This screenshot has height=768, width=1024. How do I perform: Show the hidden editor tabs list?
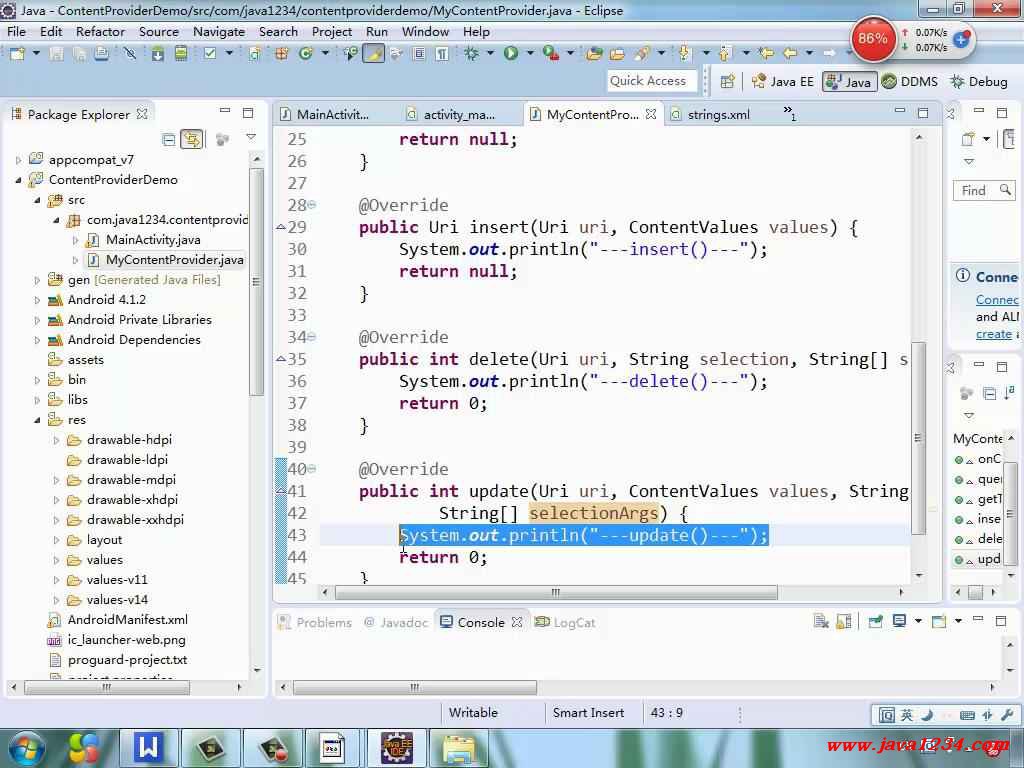790,114
